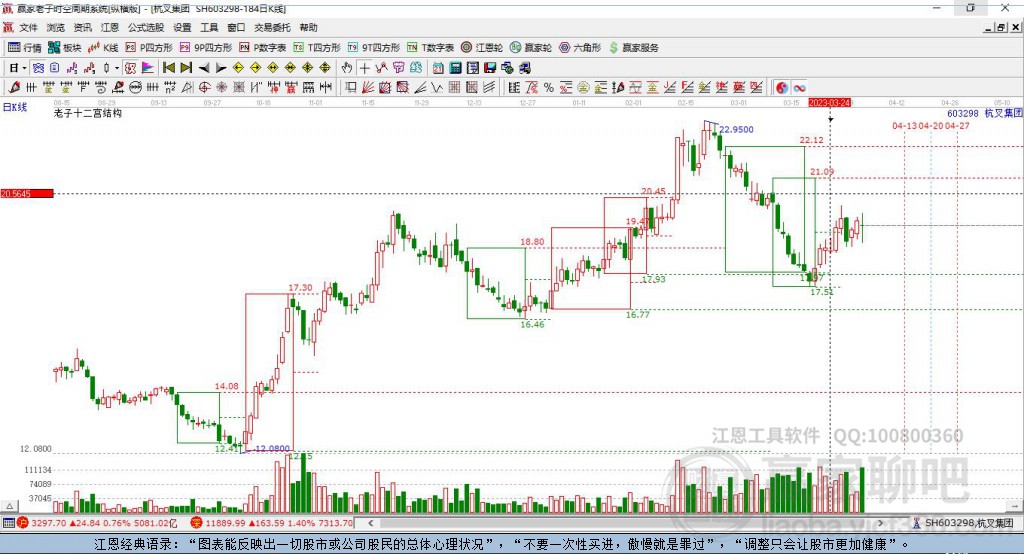
Task: Select the zigzag wave line icon
Action: [x=437, y=88]
